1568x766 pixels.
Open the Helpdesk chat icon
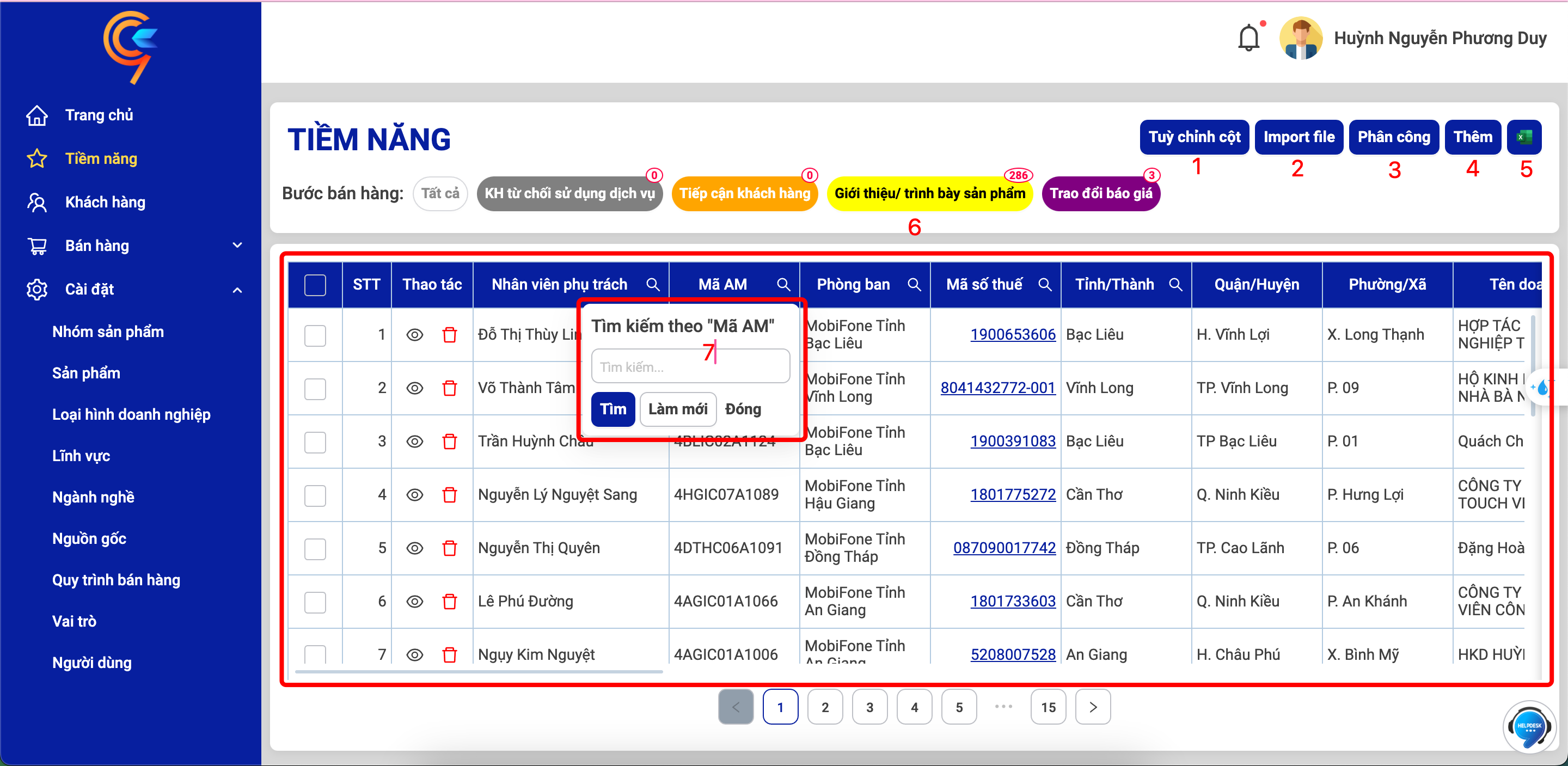pyautogui.click(x=1528, y=726)
